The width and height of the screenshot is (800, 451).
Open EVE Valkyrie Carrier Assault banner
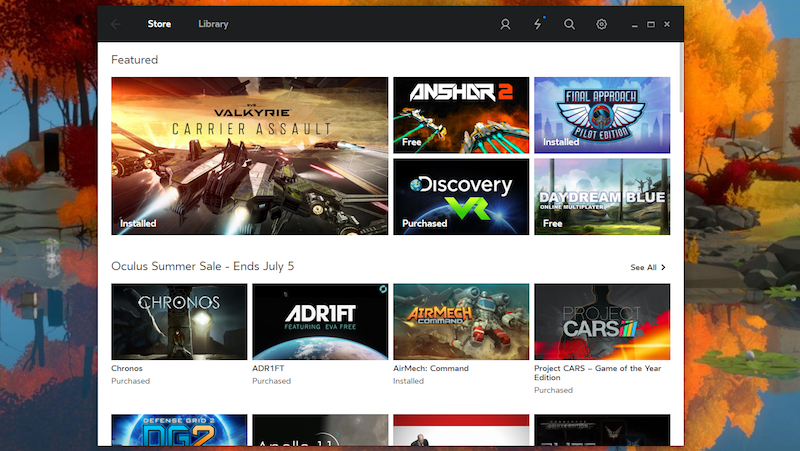[249, 156]
